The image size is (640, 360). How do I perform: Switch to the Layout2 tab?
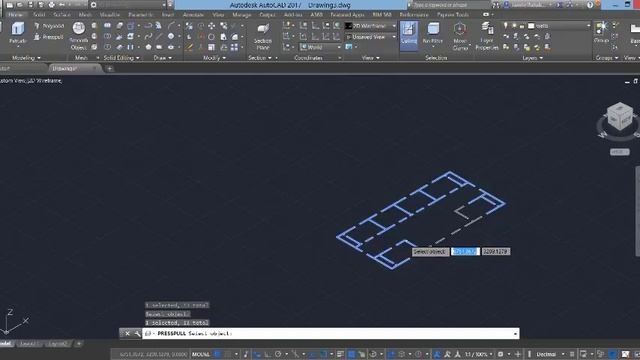pyautogui.click(x=58, y=344)
